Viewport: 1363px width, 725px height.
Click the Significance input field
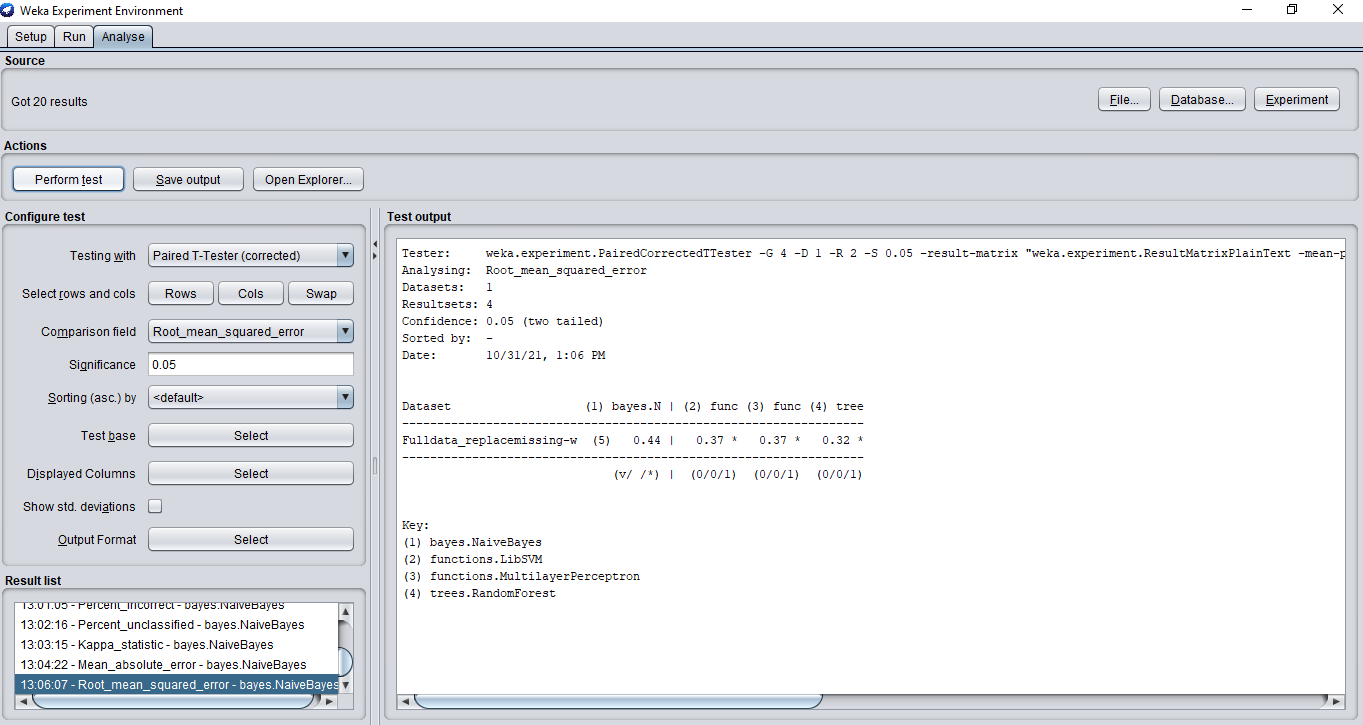coord(251,365)
